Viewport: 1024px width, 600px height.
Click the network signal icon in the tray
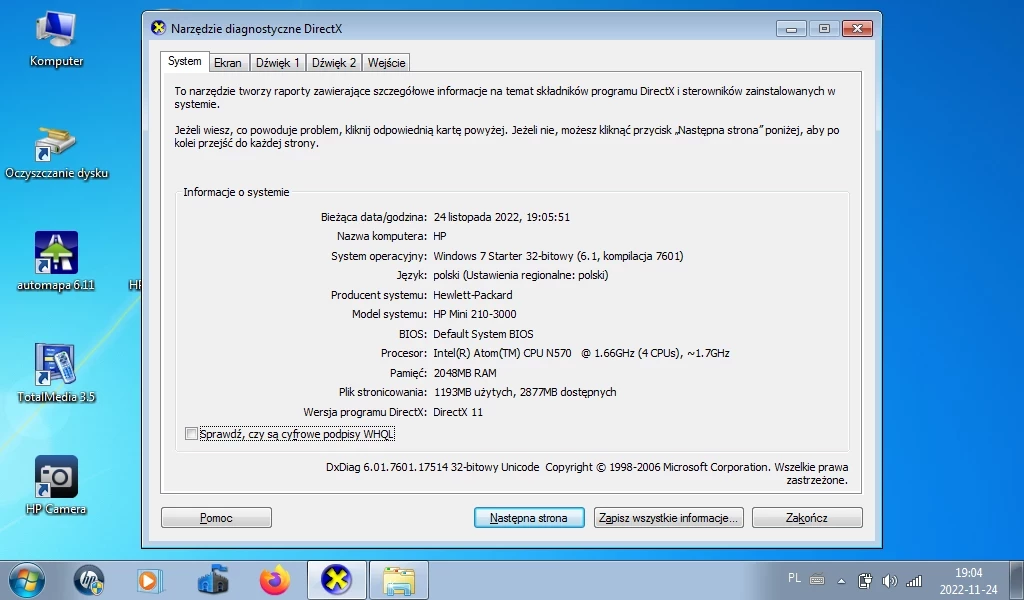[913, 580]
